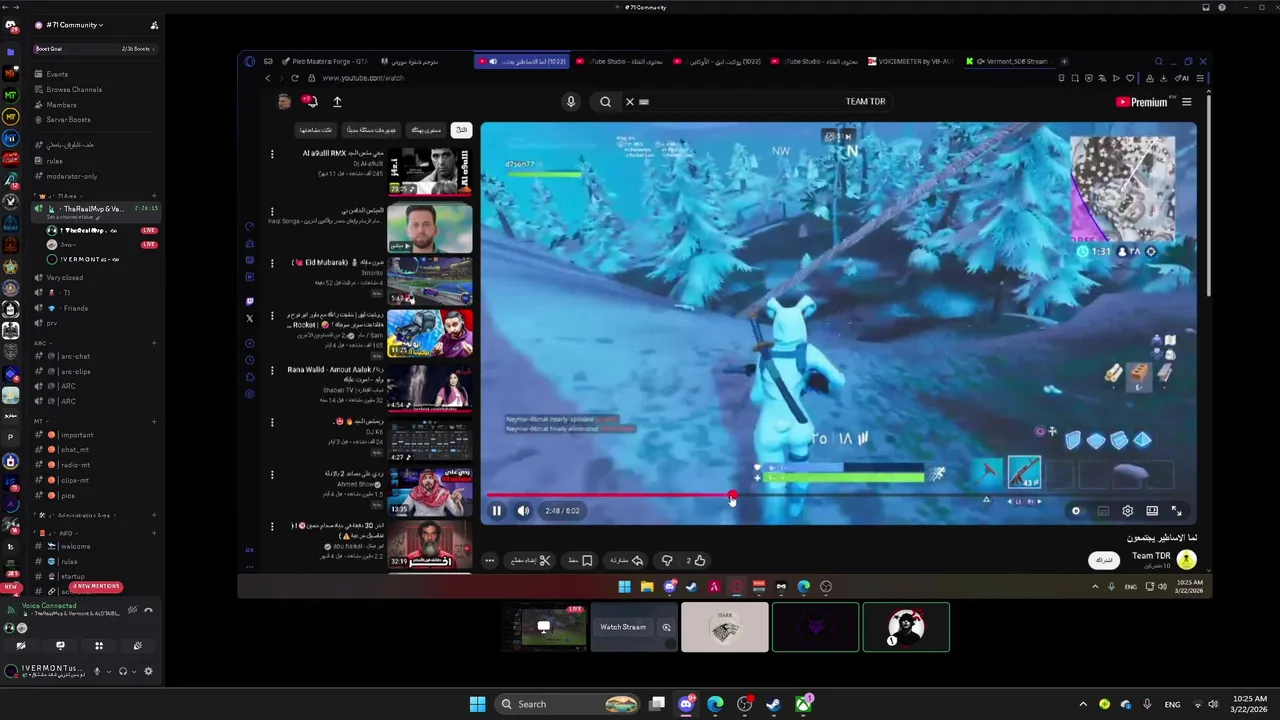Viewport: 1280px width, 720px height.
Task: Toggle screen sharing in Discord voice panel
Action: click(x=60, y=646)
